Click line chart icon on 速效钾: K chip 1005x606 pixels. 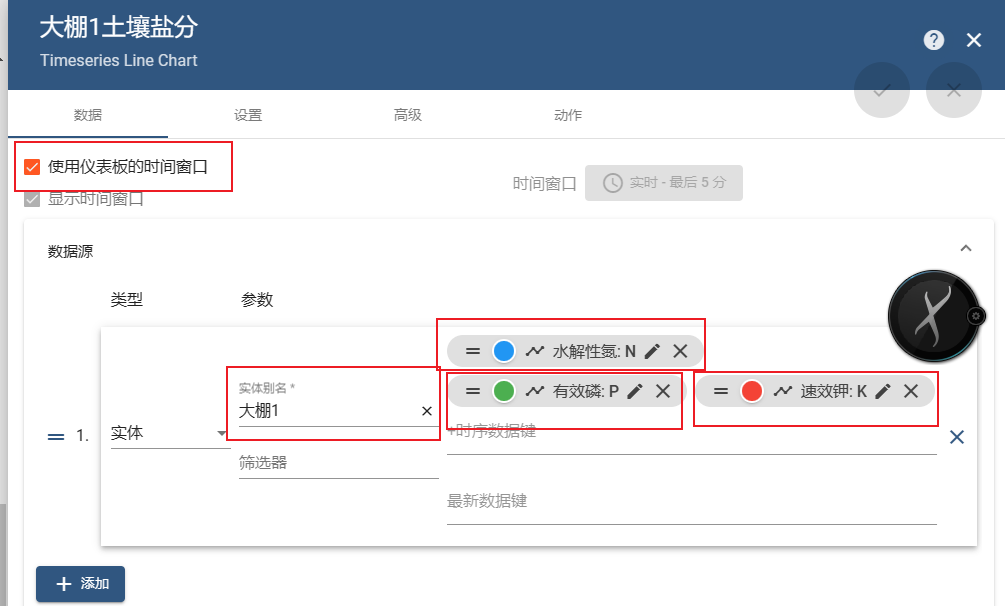click(783, 391)
